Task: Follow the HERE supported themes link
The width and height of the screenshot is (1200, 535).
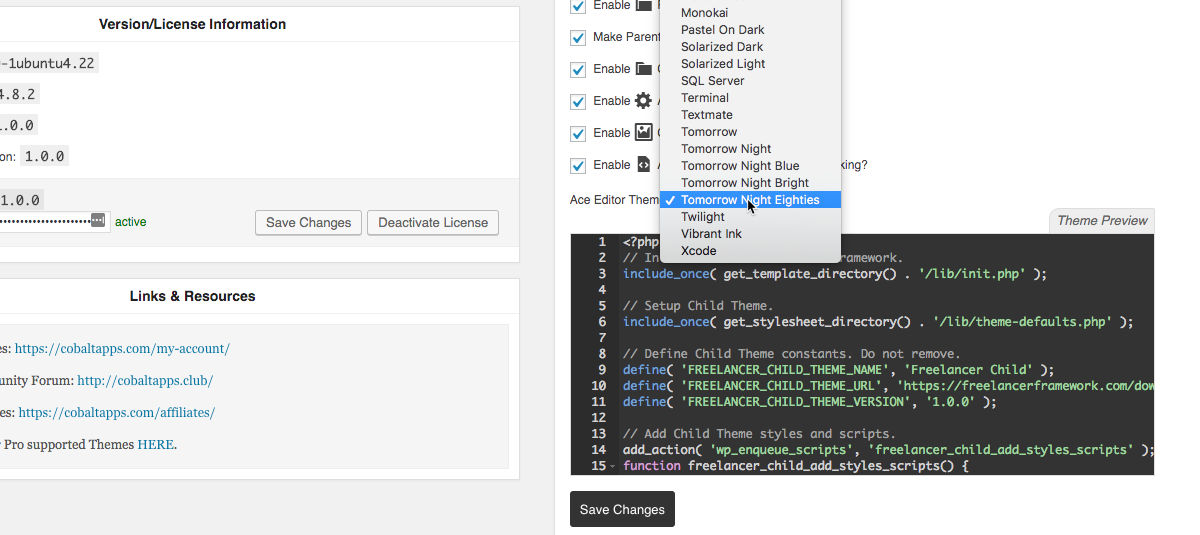Action: (x=156, y=444)
